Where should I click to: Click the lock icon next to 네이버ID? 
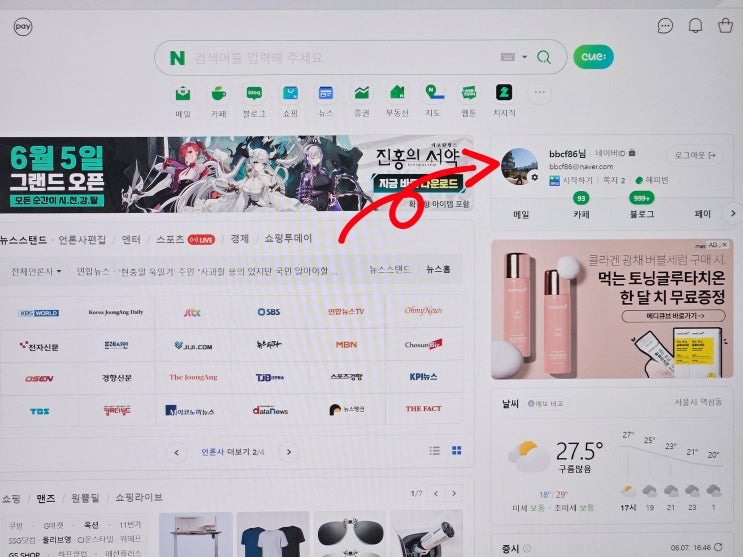(x=632, y=153)
